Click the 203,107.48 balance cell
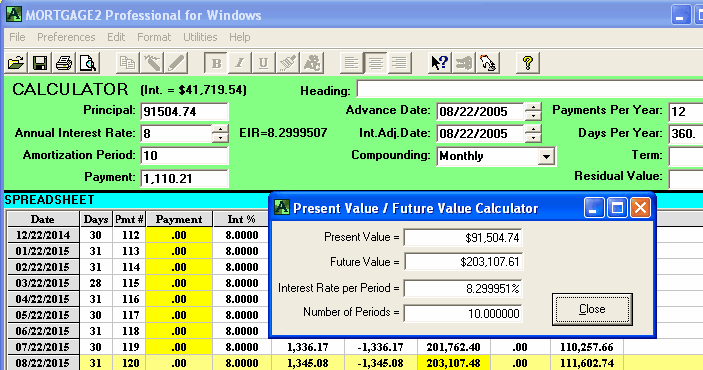 point(453,363)
